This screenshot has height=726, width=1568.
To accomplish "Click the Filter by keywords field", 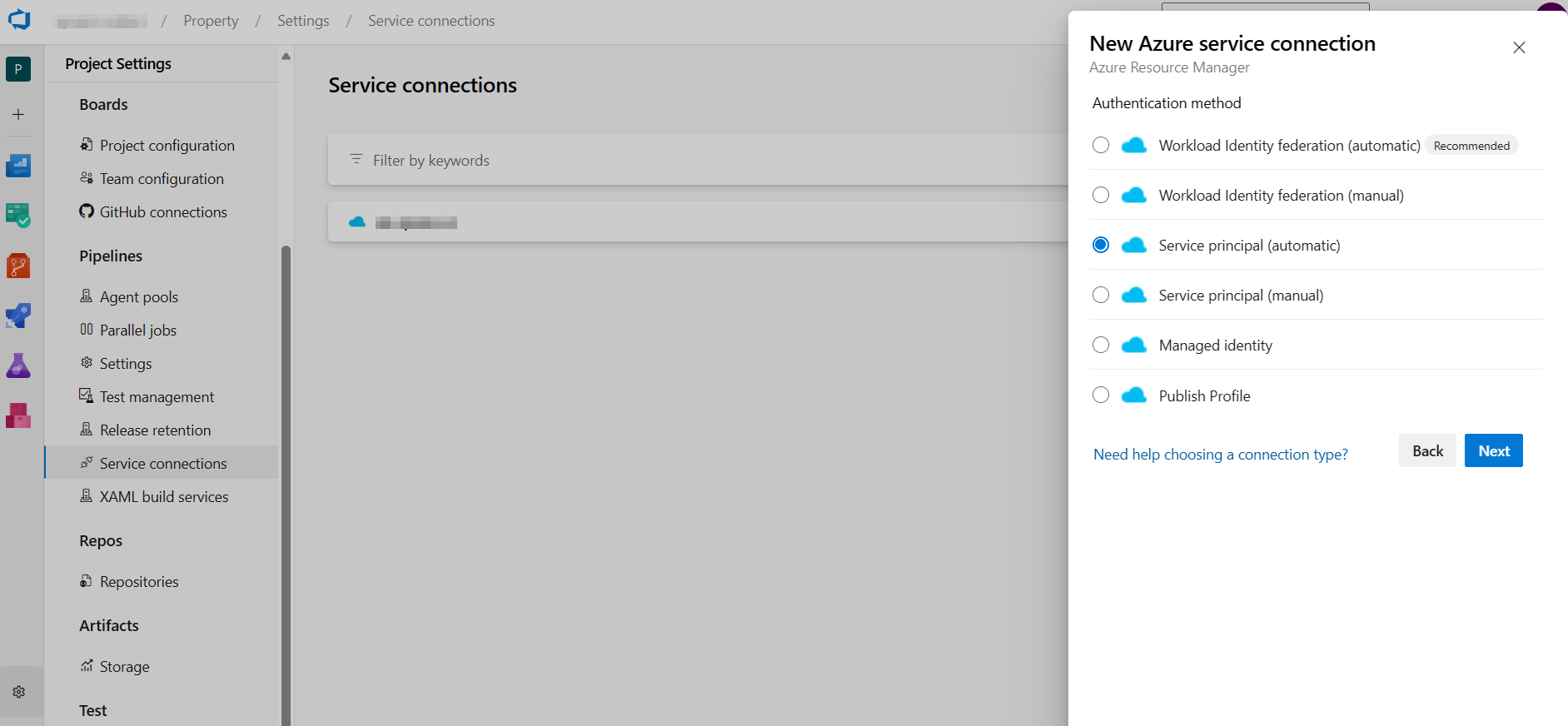I will tap(698, 159).
